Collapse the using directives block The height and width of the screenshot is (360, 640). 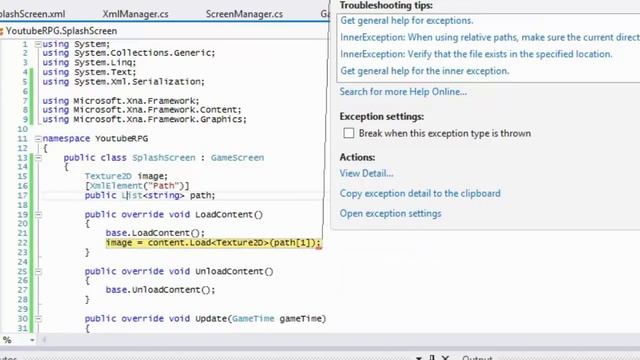click(x=38, y=44)
